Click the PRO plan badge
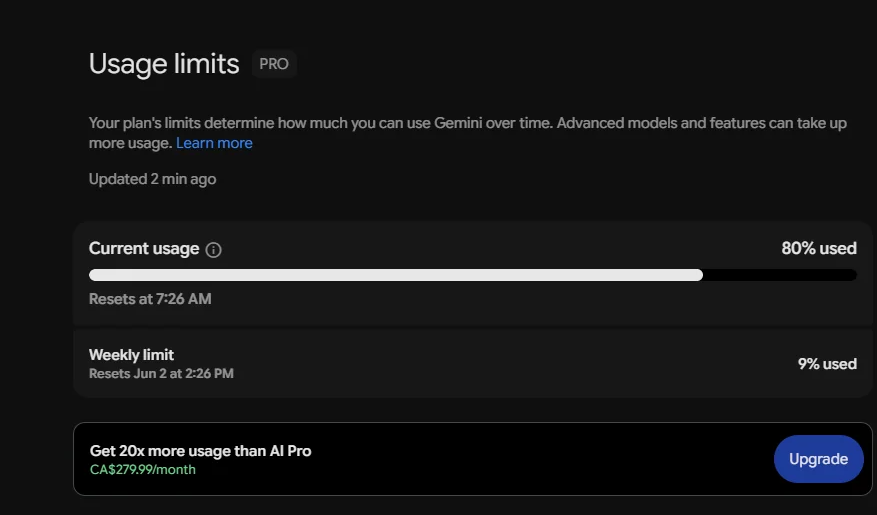Screen dimensions: 877x515 (x=274, y=64)
